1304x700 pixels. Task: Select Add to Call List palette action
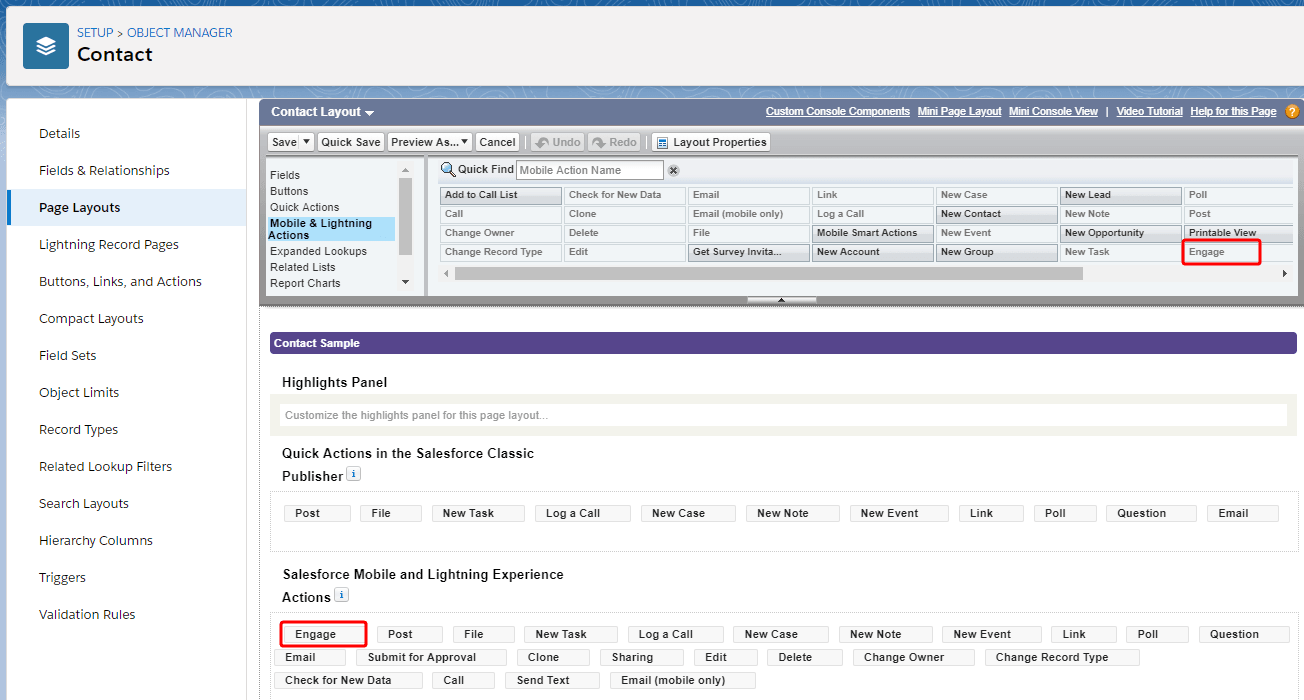501,195
